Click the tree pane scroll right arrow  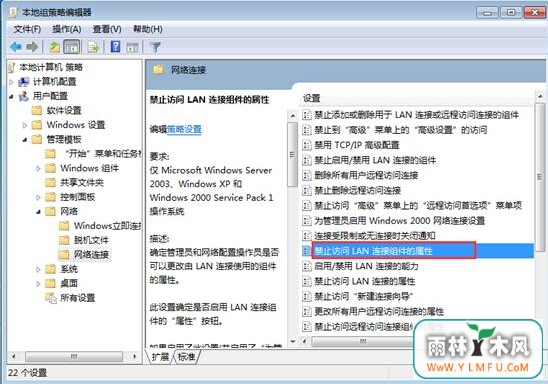click(x=135, y=356)
